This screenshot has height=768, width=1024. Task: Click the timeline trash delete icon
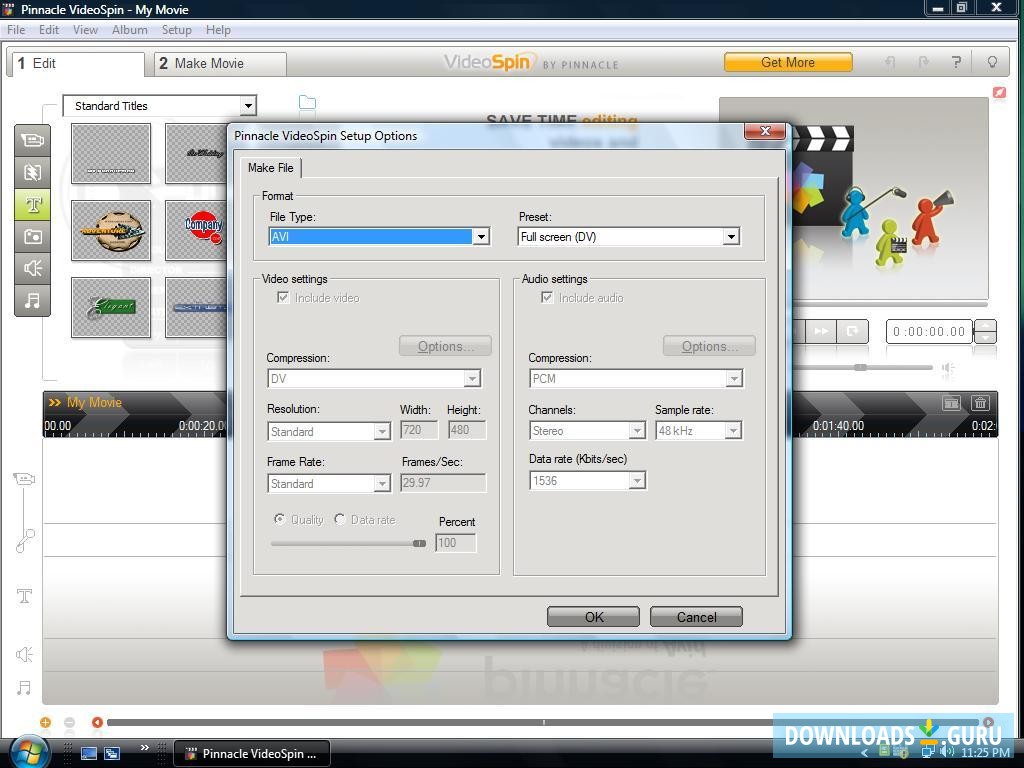pos(980,403)
